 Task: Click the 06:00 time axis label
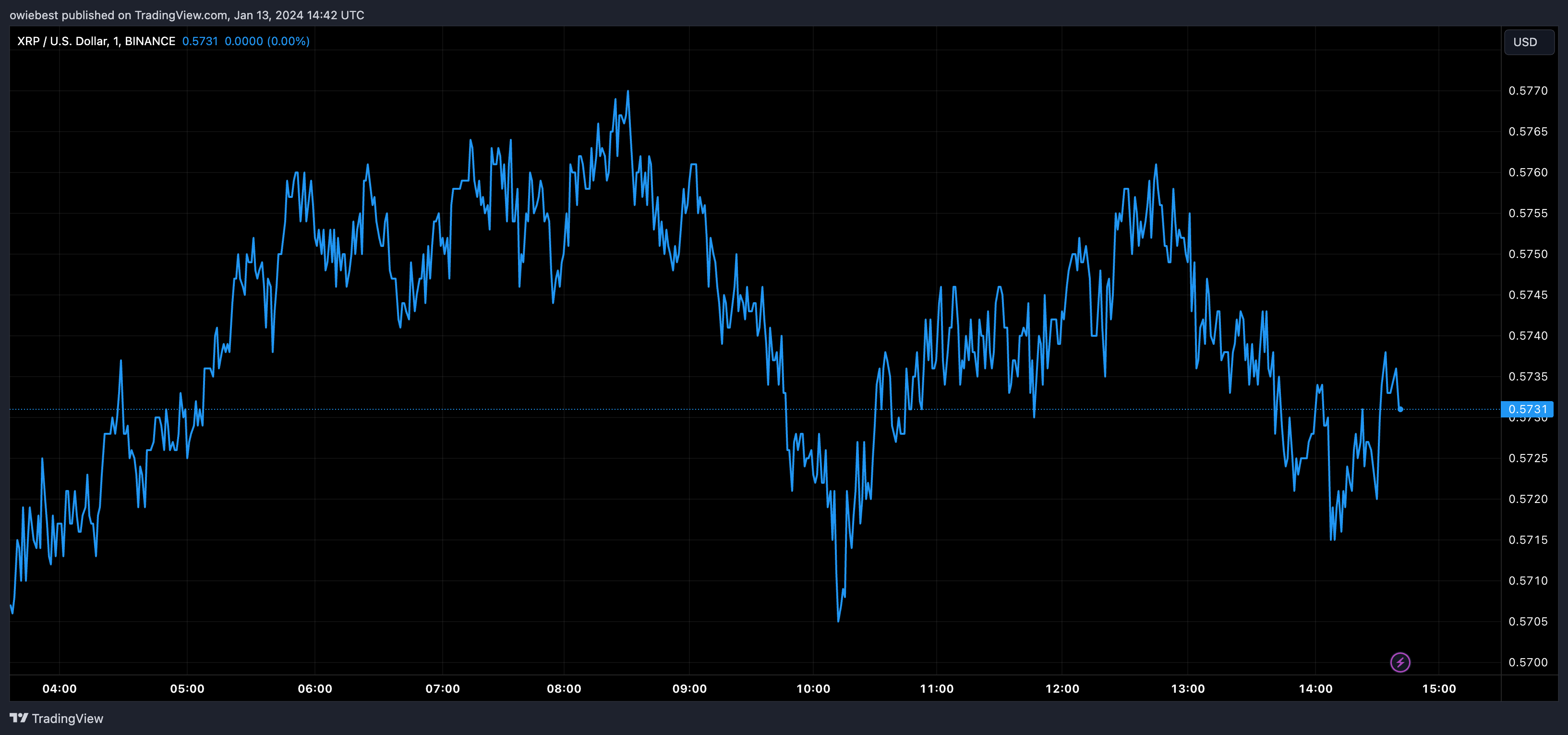click(x=314, y=689)
